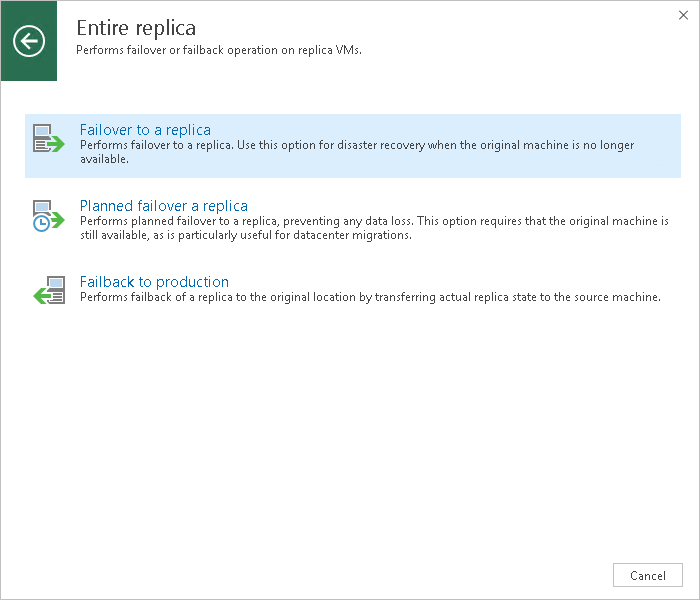700x600 pixels.
Task: Choose Planned failover a replica heading
Action: click(164, 206)
